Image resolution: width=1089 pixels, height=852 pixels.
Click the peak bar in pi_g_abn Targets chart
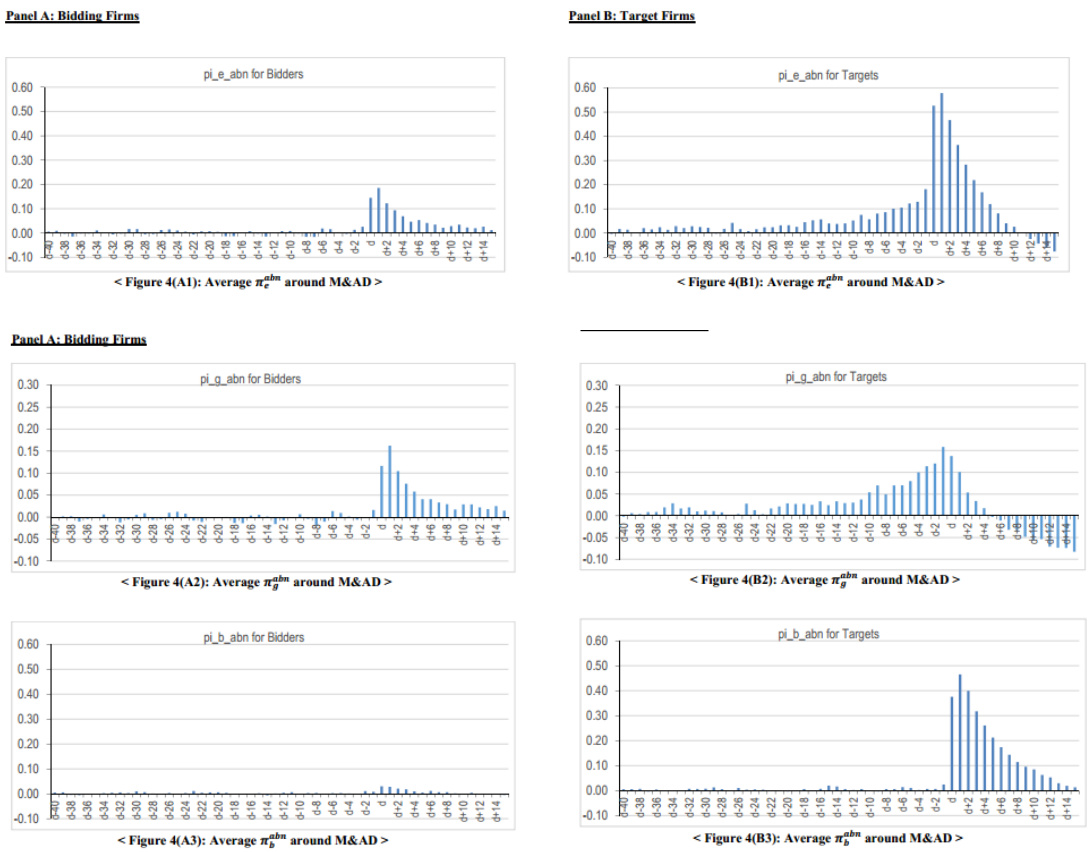[943, 482]
